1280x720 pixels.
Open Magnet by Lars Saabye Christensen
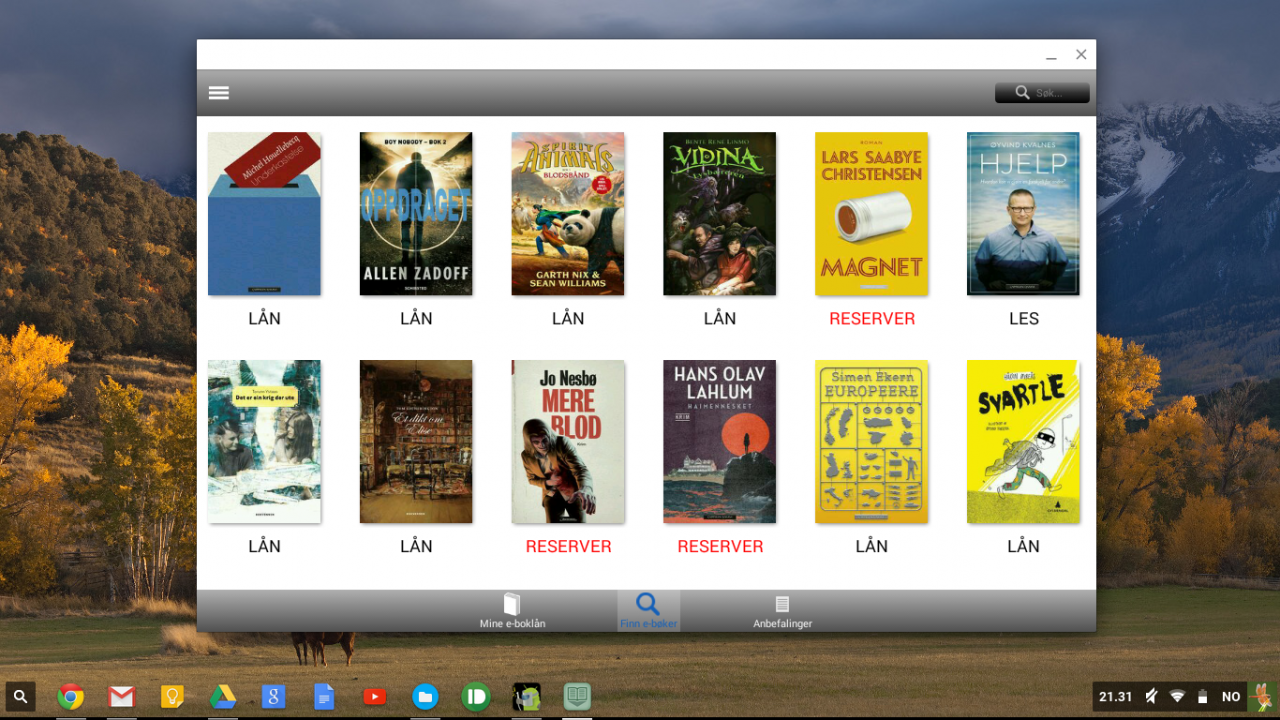pyautogui.click(x=872, y=214)
